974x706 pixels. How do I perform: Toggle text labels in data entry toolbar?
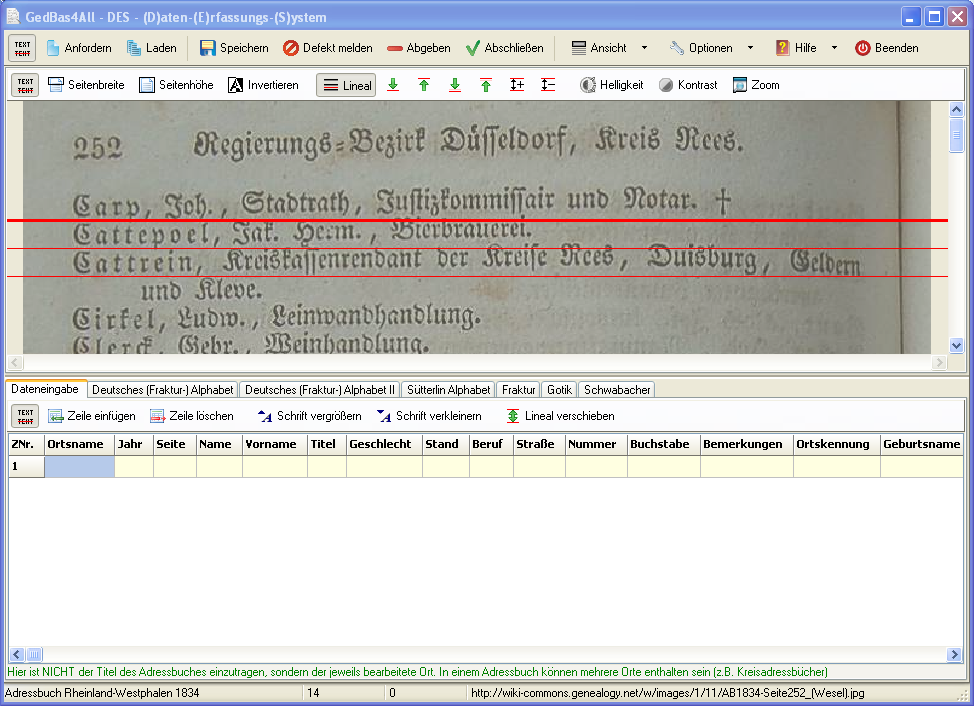[x=25, y=416]
